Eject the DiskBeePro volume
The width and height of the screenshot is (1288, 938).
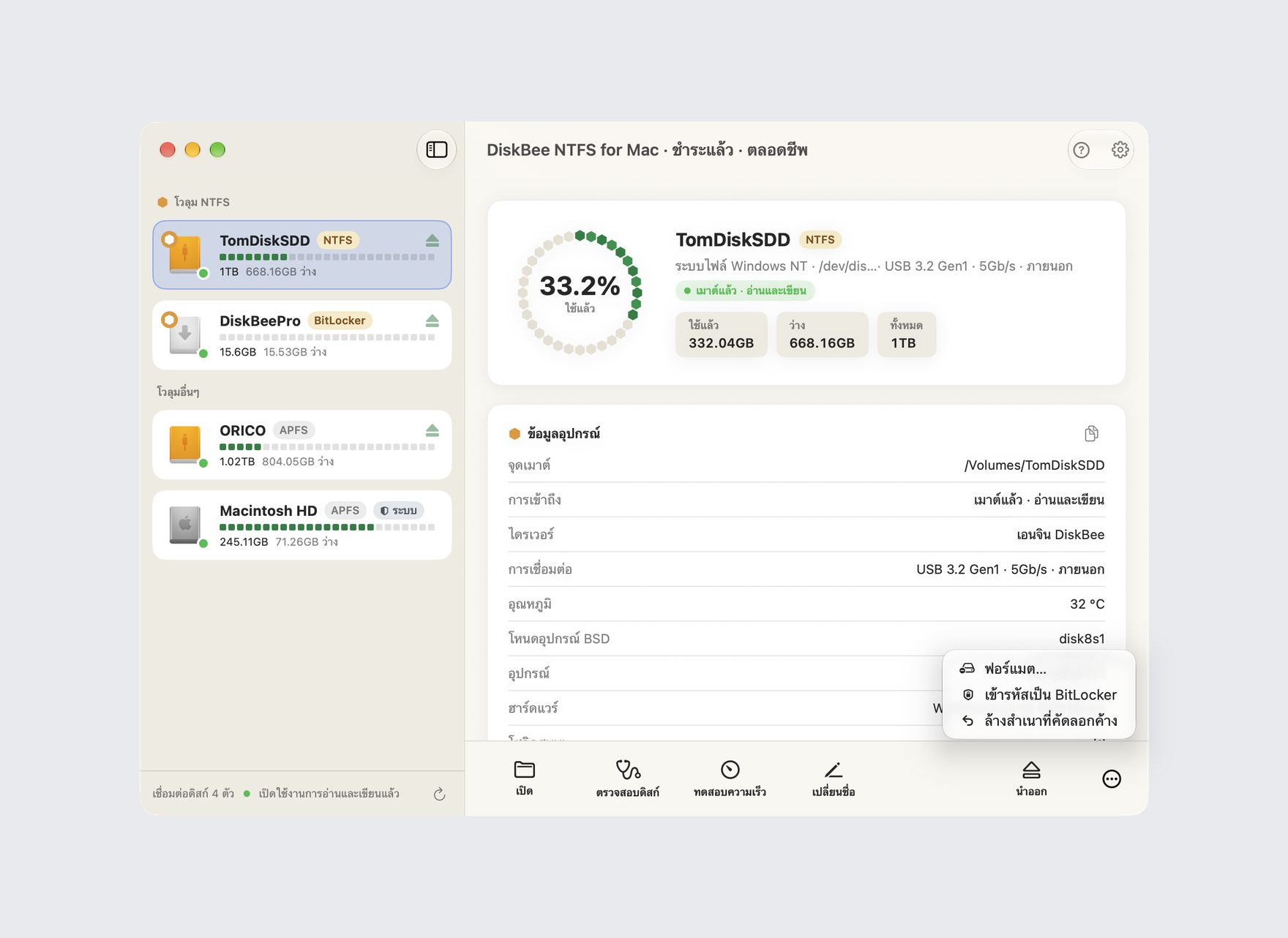click(x=433, y=321)
